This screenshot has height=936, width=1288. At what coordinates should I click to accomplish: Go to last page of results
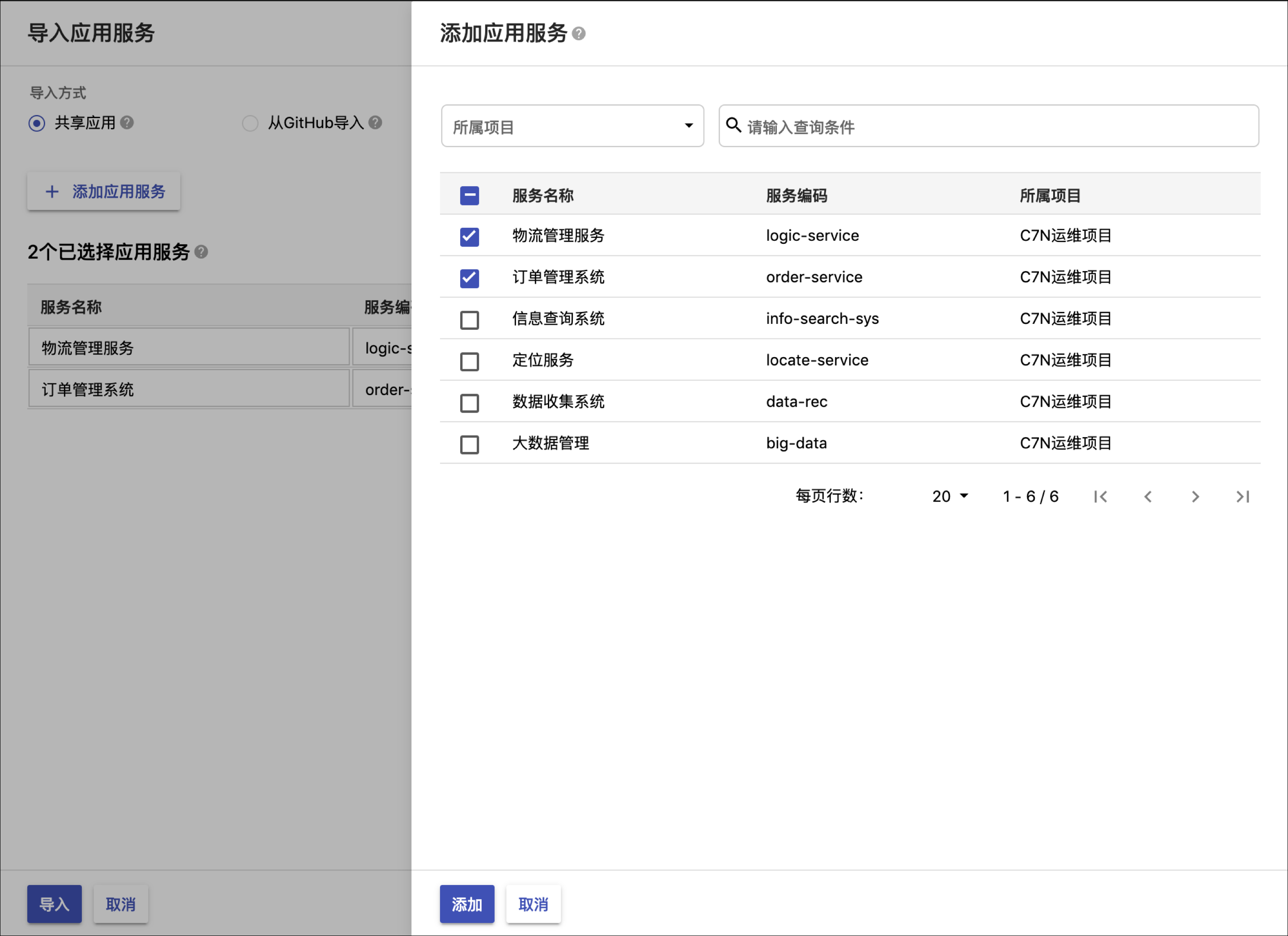pos(1242,497)
